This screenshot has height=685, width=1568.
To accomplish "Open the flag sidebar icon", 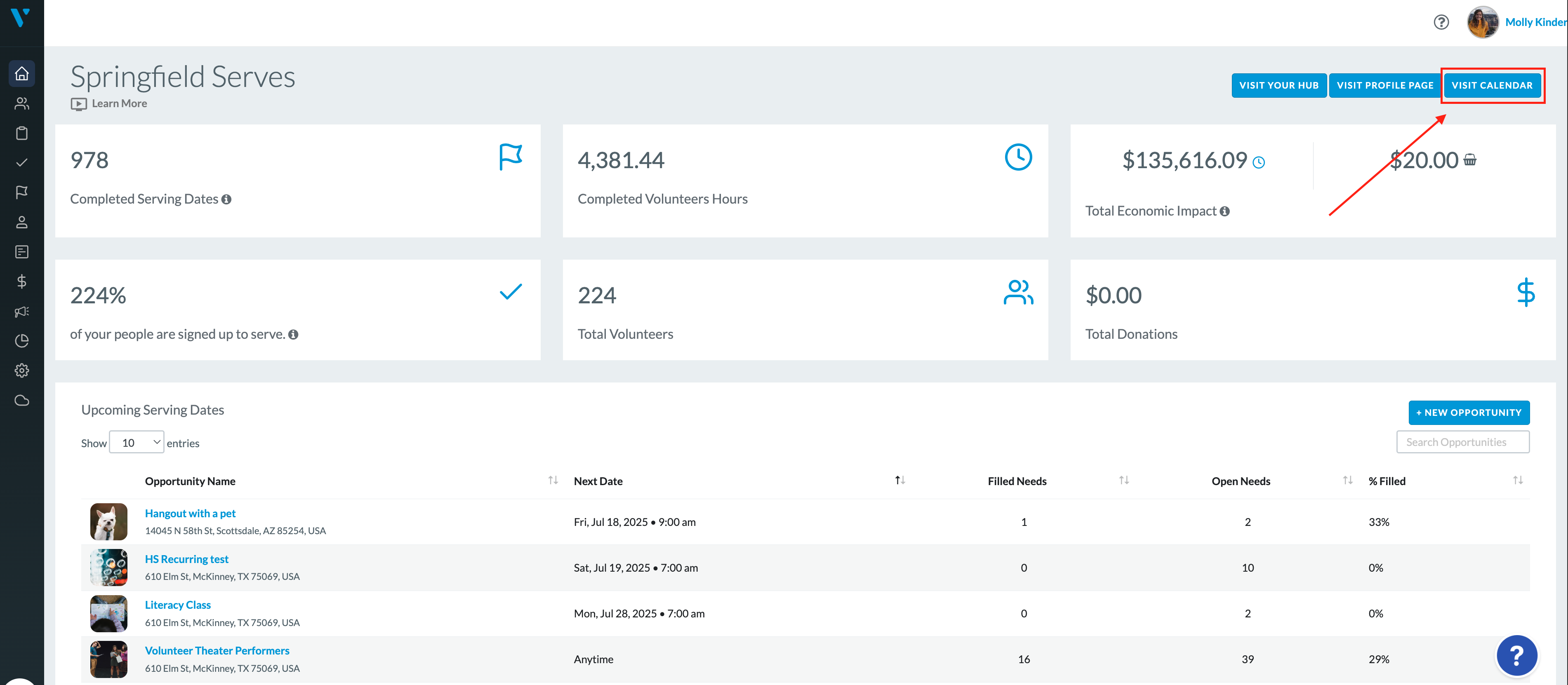I will pyautogui.click(x=22, y=192).
